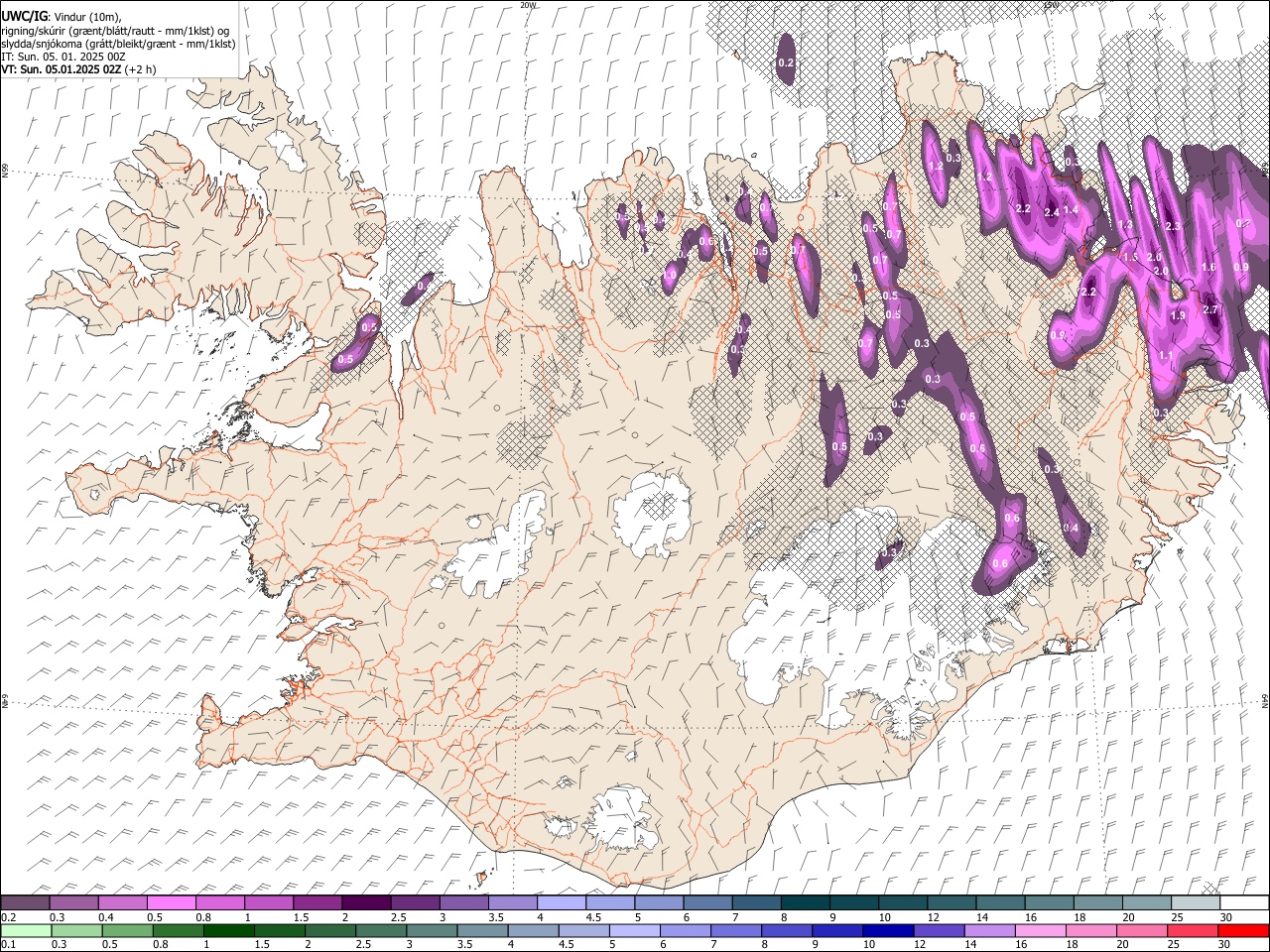
Task: Pick the light lavender 4 snow scale swatch
Action: click(x=561, y=902)
